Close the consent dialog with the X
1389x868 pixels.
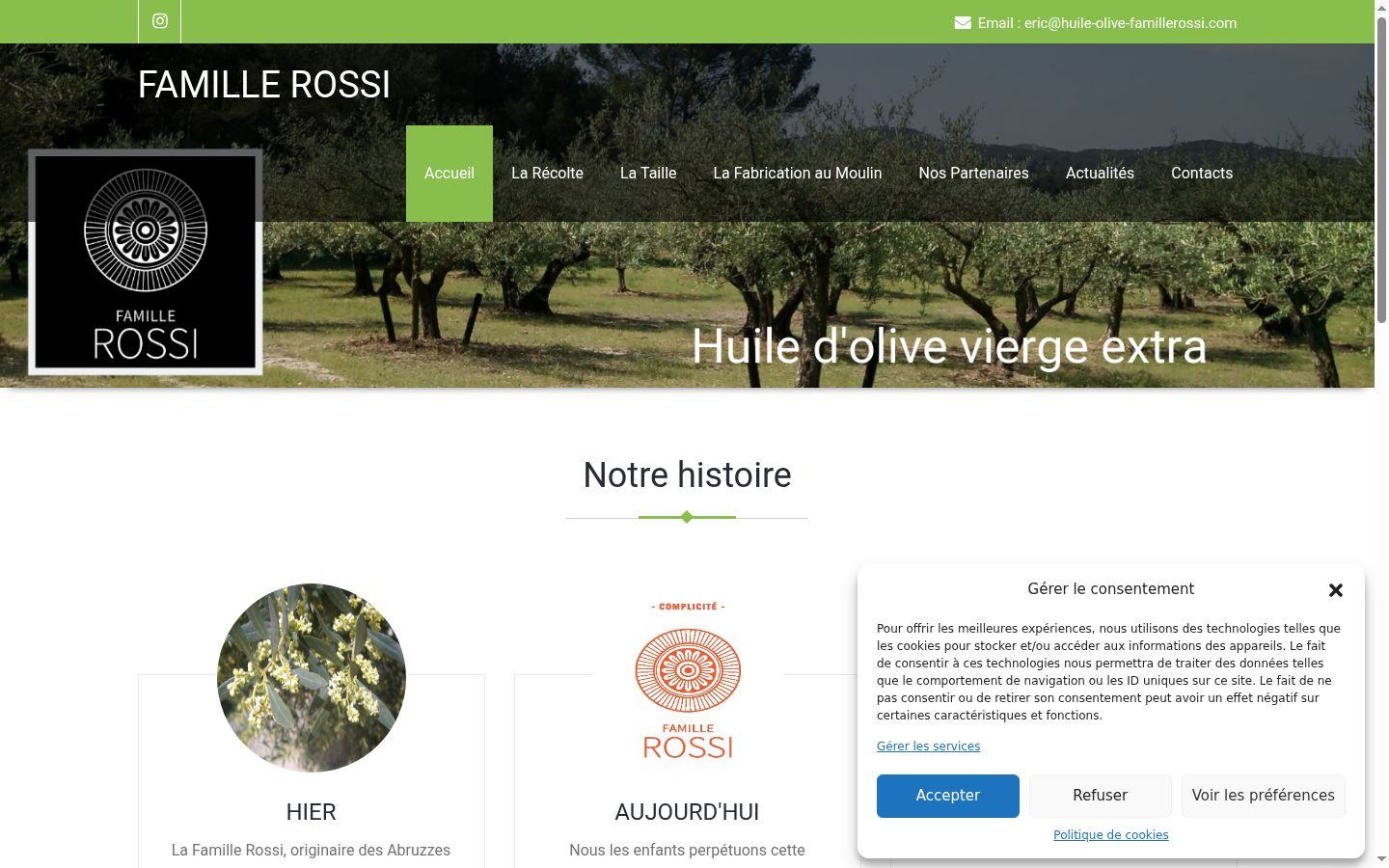pyautogui.click(x=1336, y=590)
